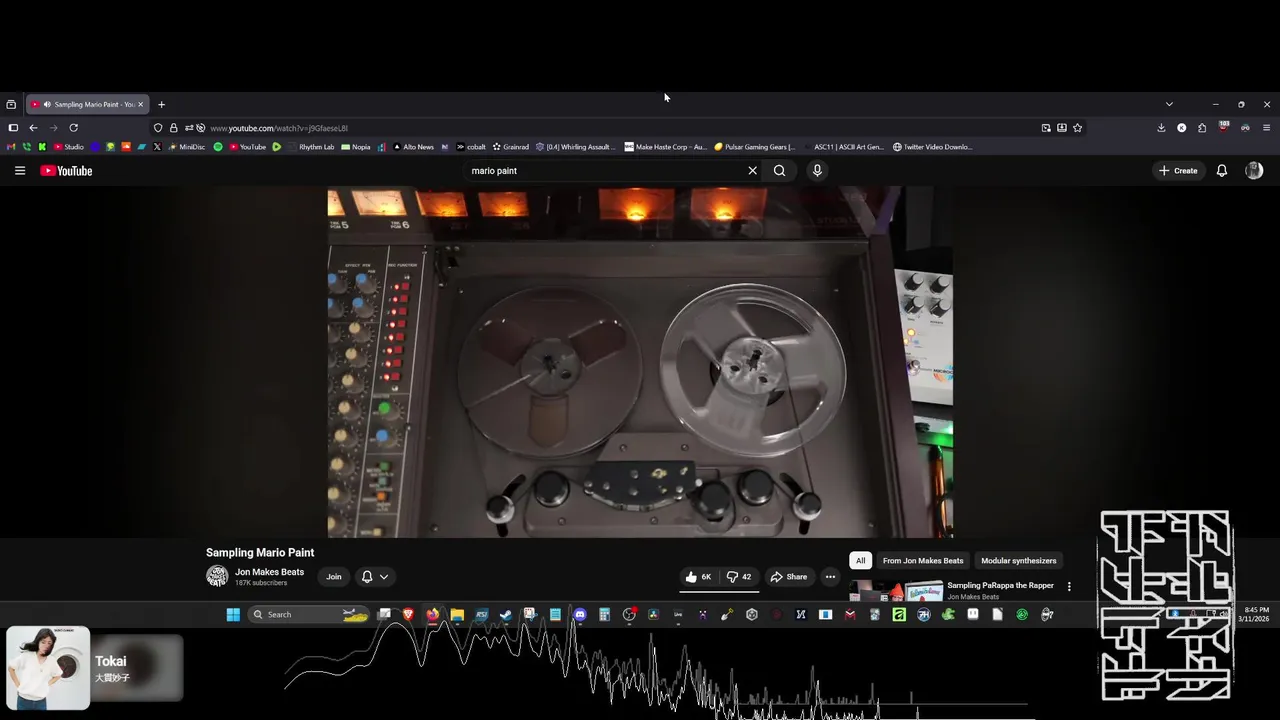Open the Grainrad bookmark
This screenshot has height=720, width=1280.
coord(510,147)
